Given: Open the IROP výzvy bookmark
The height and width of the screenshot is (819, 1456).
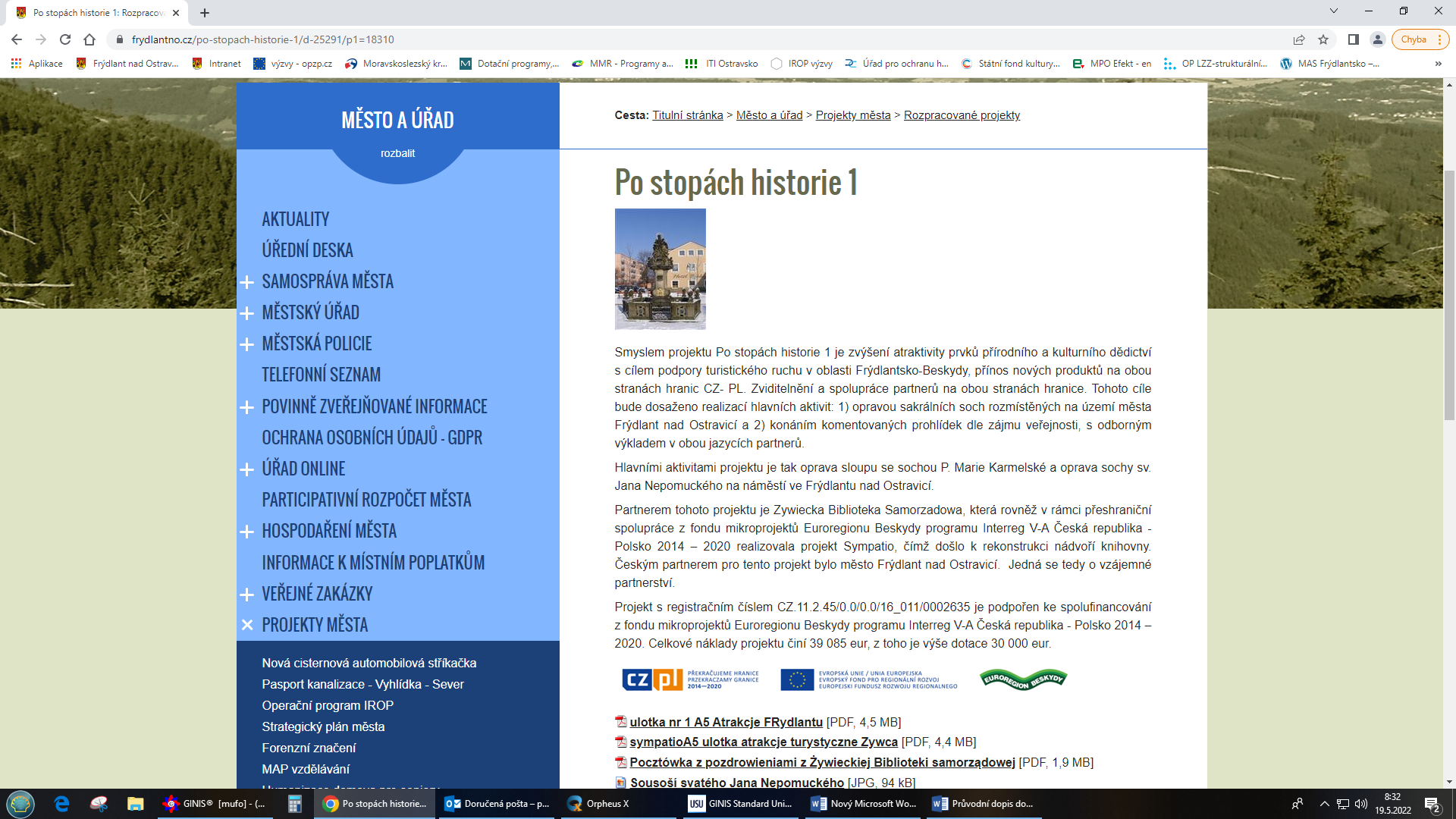Looking at the screenshot, I should click(x=802, y=64).
